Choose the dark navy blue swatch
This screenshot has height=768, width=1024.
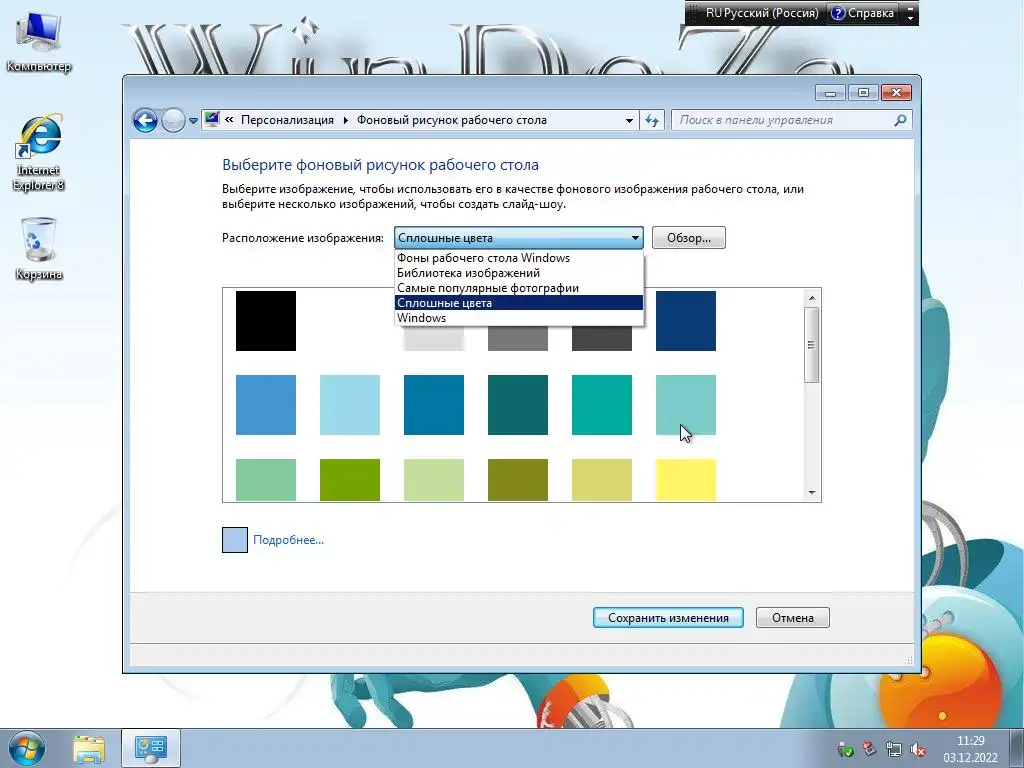click(x=686, y=321)
